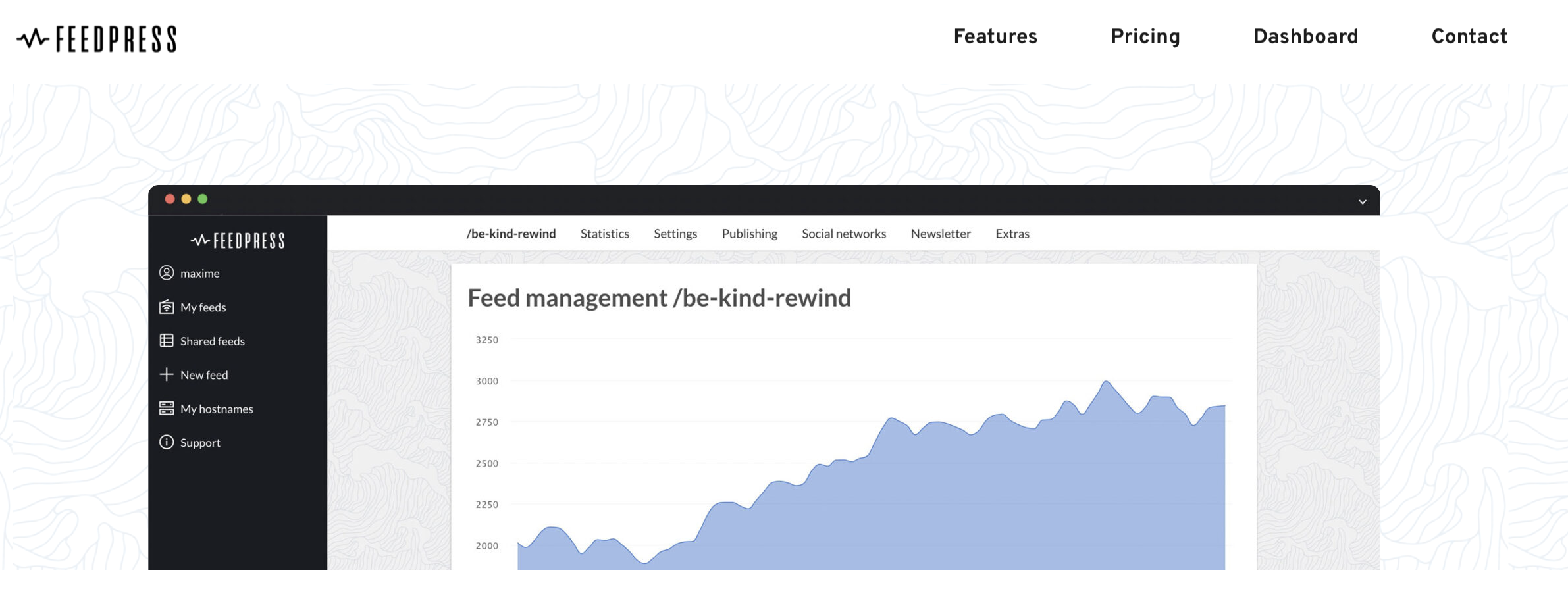This screenshot has width=1568, height=608.
Task: Expand the chevron in the window title bar
Action: coord(1362,201)
